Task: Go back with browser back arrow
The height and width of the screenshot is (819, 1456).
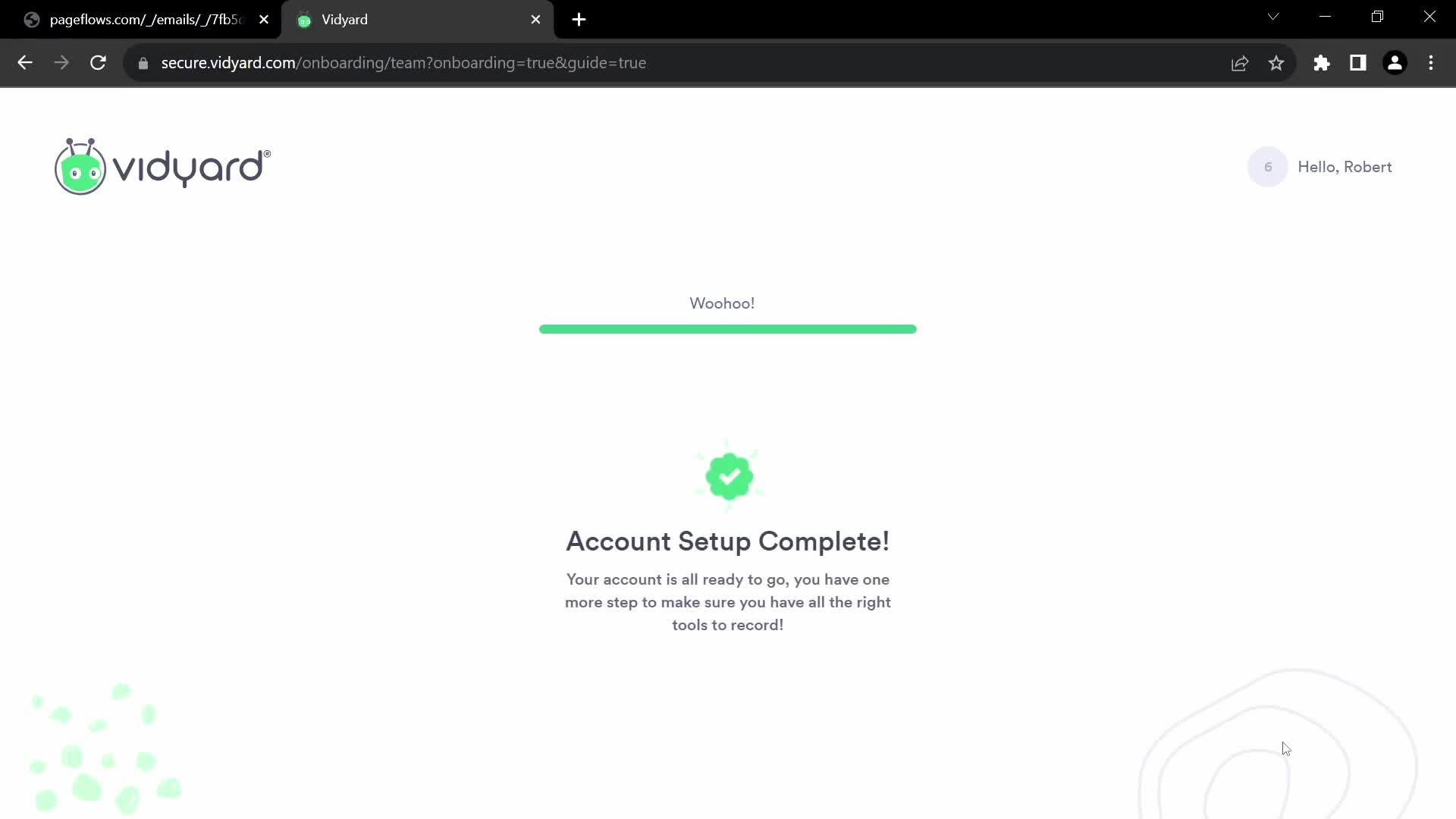Action: (25, 63)
